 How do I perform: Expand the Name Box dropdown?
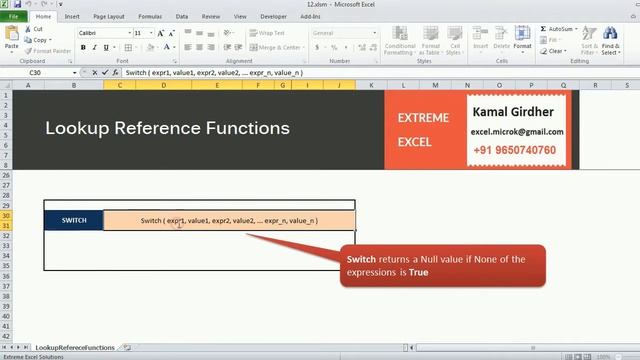click(x=74, y=72)
